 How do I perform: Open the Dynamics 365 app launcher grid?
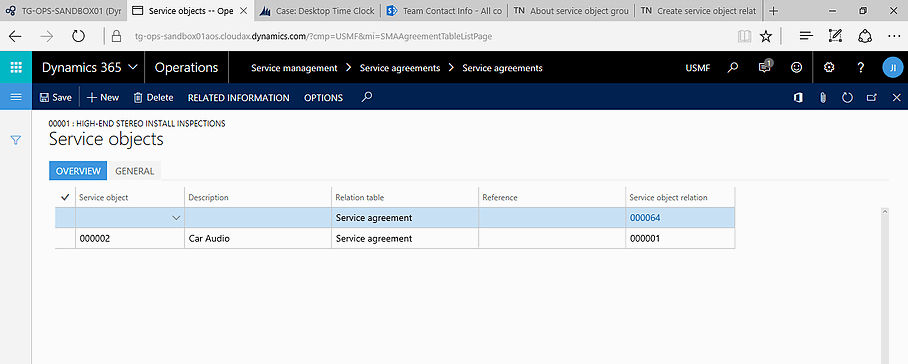tap(16, 67)
